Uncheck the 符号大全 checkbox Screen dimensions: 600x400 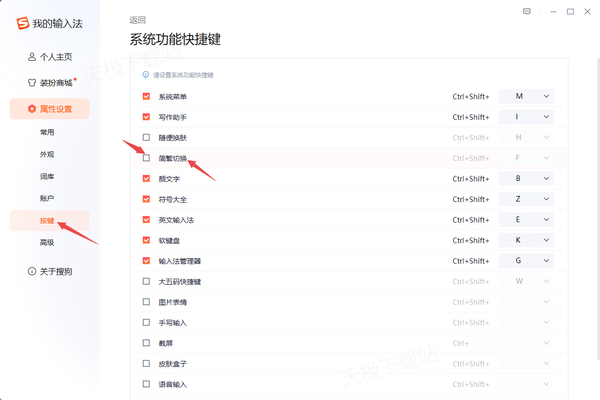click(x=146, y=199)
